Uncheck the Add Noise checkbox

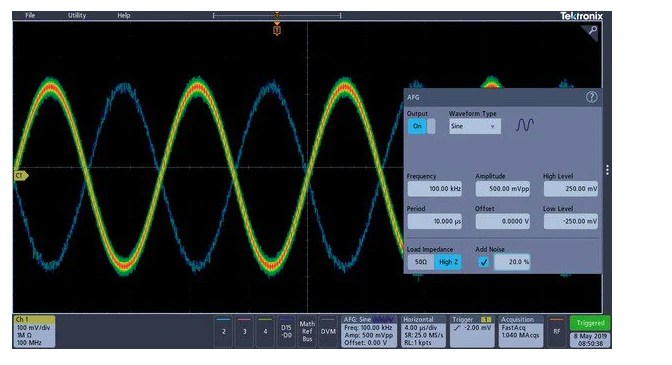(x=483, y=262)
